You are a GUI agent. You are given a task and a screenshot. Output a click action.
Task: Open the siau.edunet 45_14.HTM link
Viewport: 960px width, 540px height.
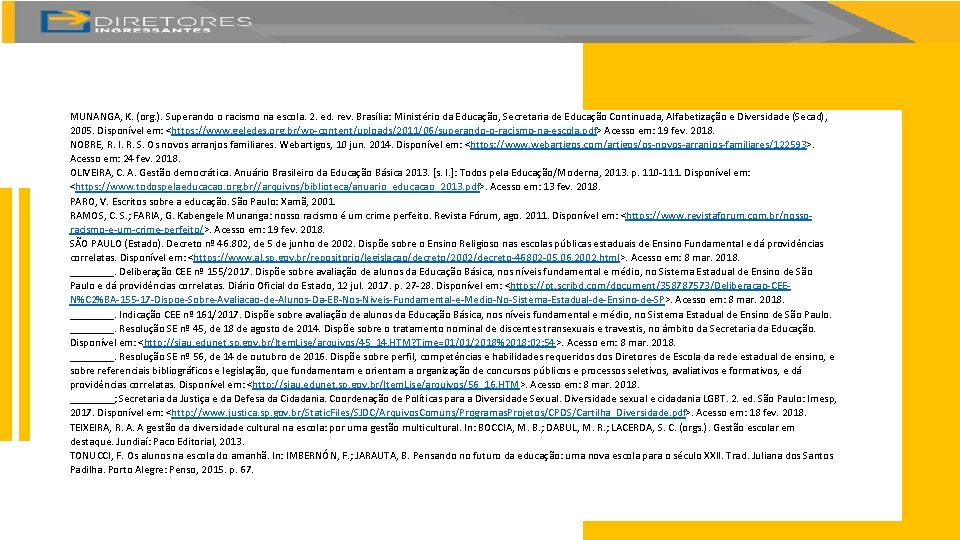point(350,343)
